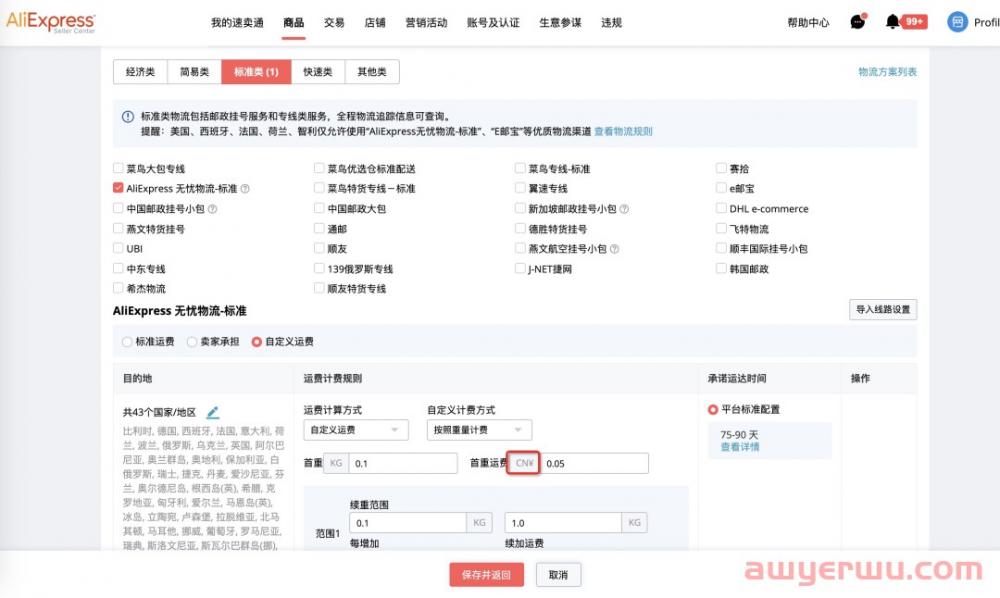Open the 物流方案列表 link
This screenshot has width=1000, height=598.
click(887, 72)
